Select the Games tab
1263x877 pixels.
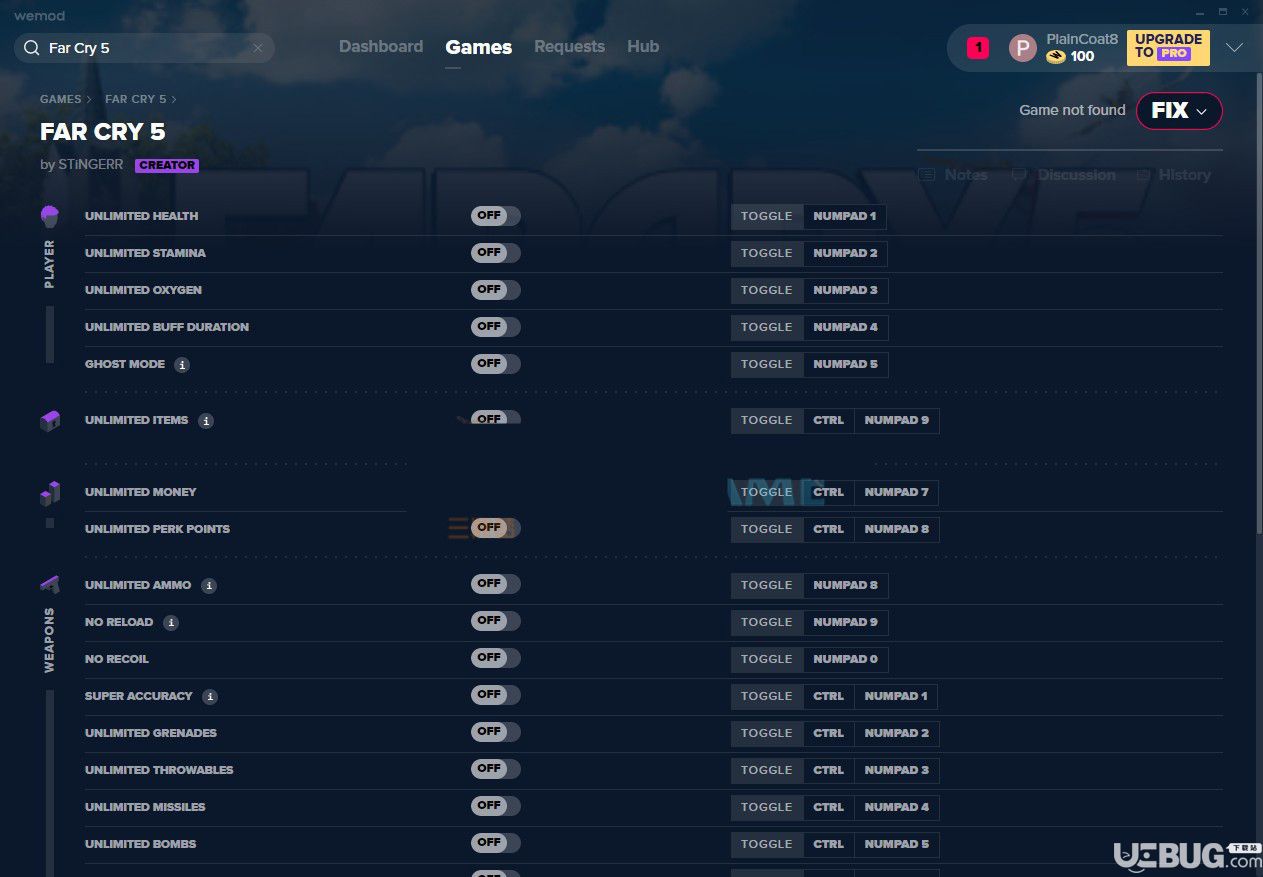479,47
